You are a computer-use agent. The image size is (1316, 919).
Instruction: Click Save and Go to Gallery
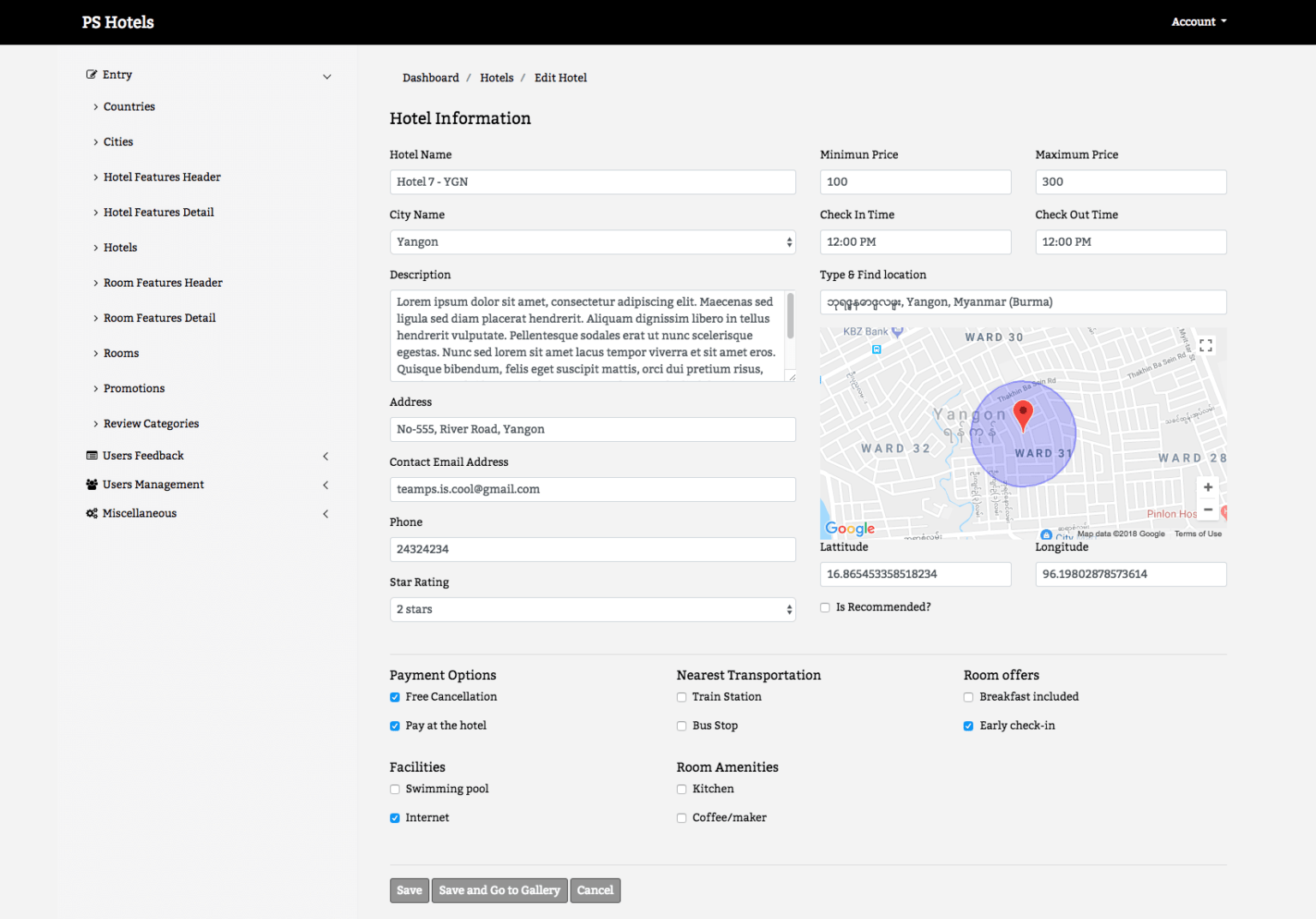(499, 890)
